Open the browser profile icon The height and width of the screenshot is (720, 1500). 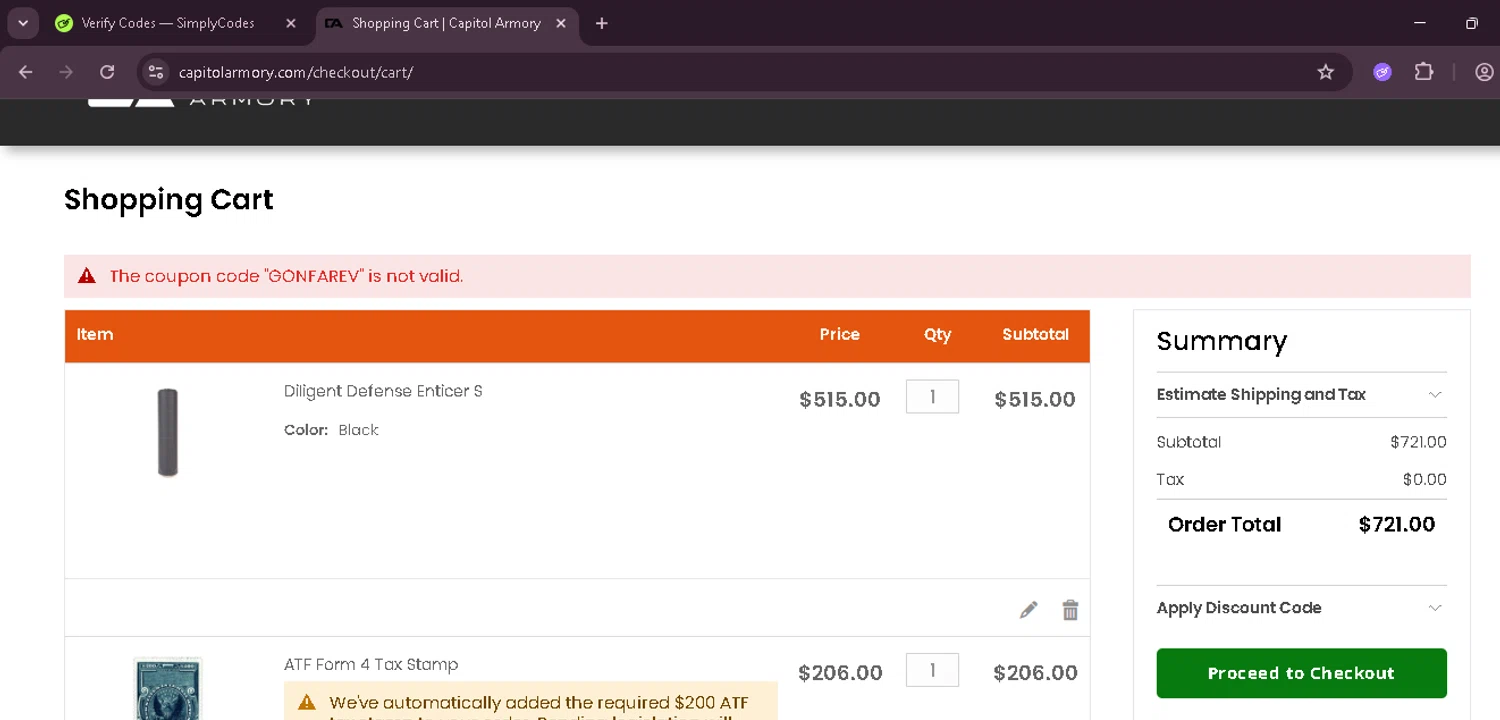tap(1484, 72)
